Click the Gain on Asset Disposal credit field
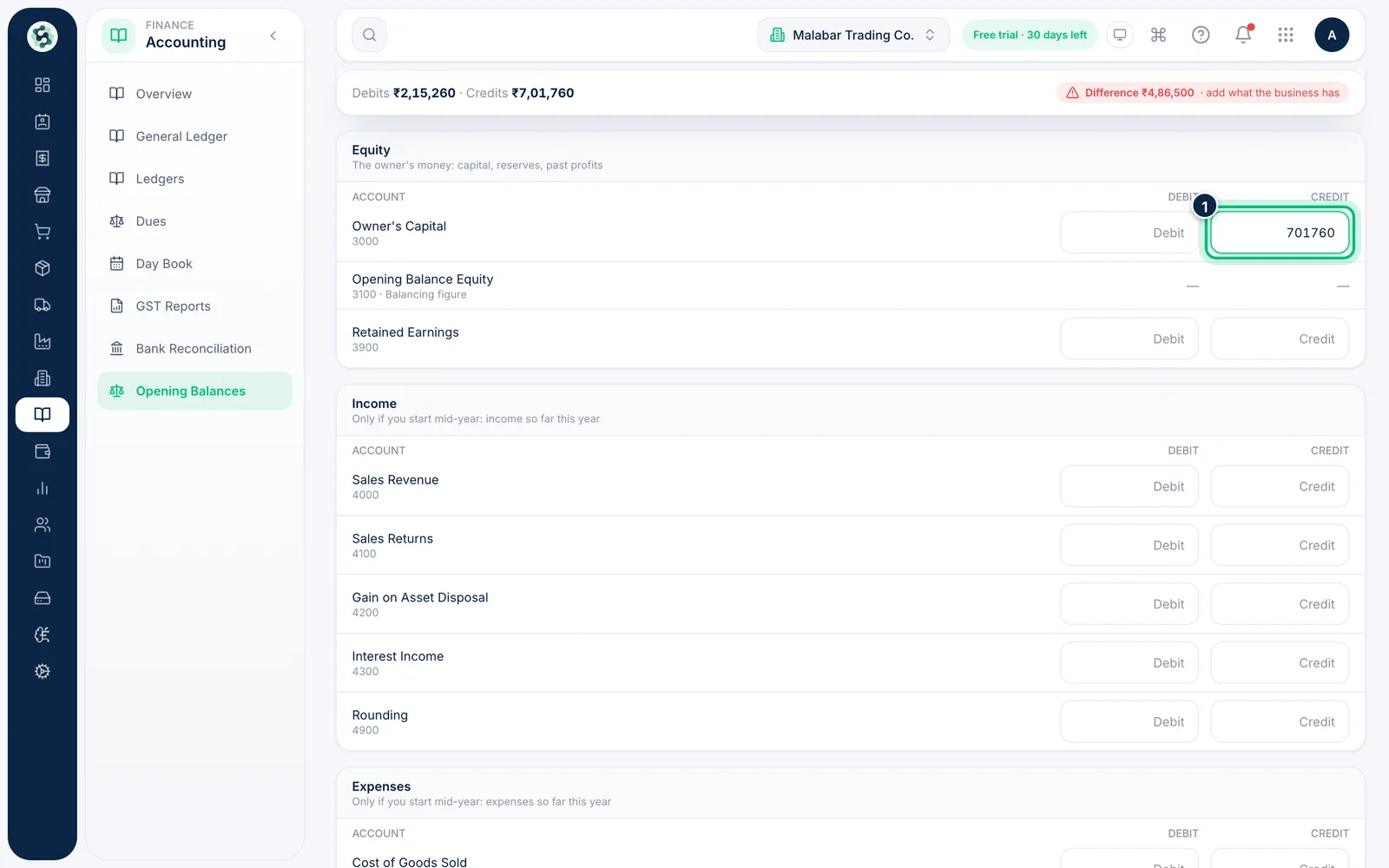The height and width of the screenshot is (868, 1389). 1280,604
